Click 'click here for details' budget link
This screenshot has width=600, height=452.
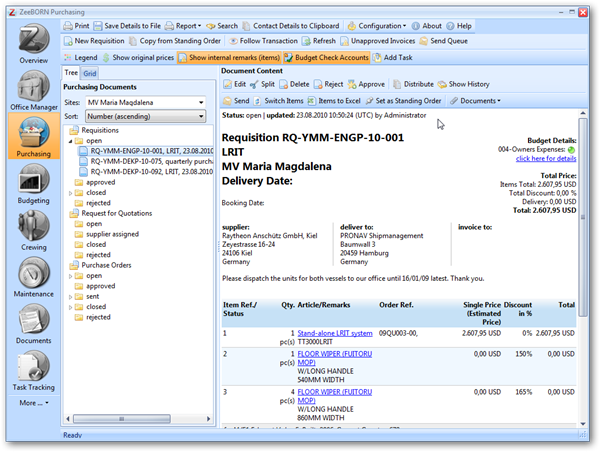(545, 158)
